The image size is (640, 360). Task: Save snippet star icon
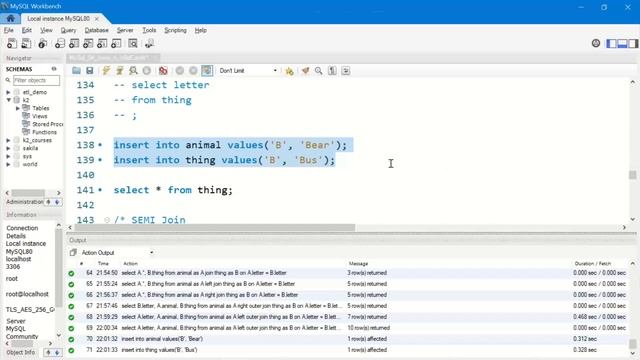(289, 71)
